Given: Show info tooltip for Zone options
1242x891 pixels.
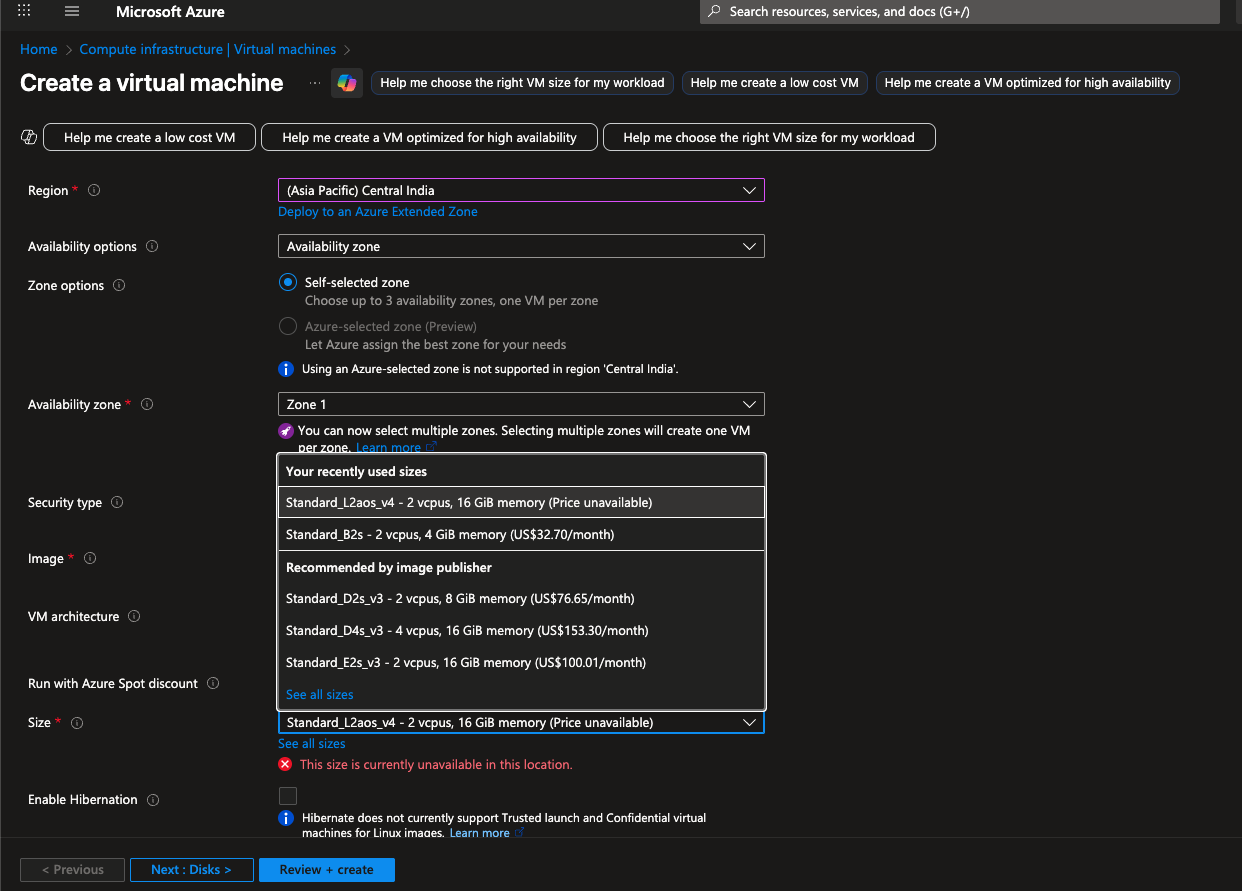Looking at the screenshot, I should 119,285.
